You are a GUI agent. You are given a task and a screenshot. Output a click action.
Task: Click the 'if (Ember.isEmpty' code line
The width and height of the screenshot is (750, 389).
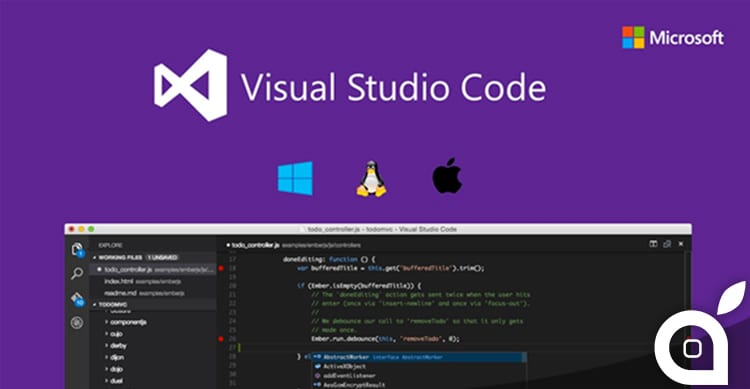tap(359, 286)
